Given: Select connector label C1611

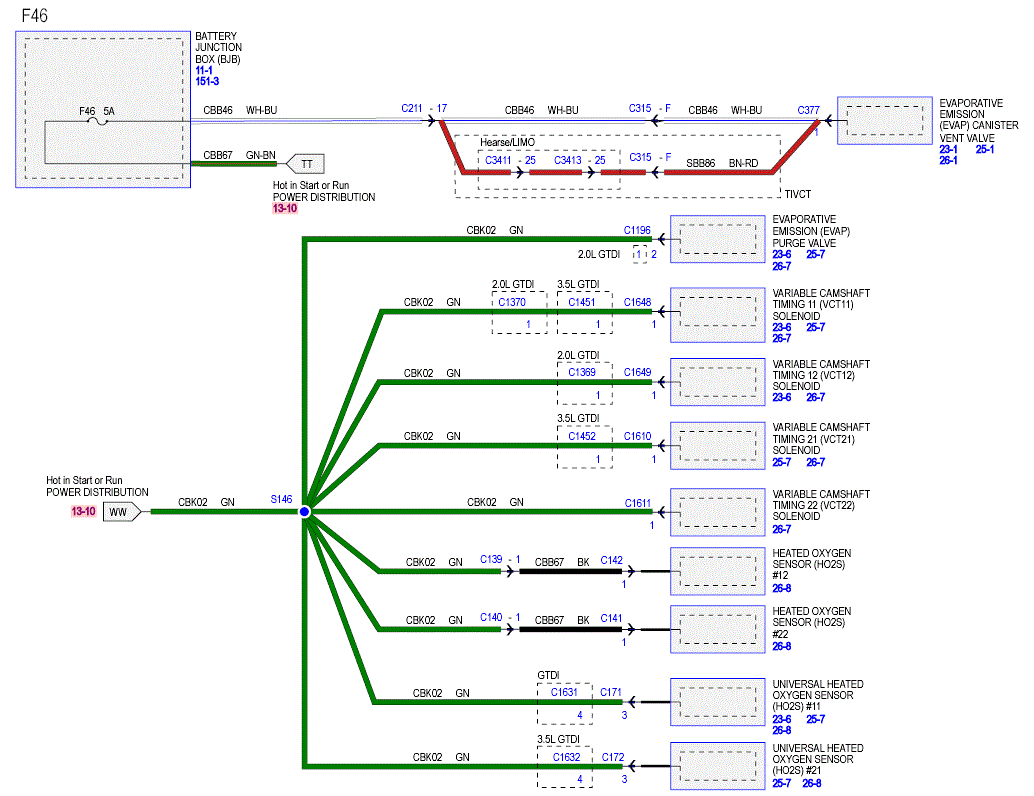Looking at the screenshot, I should click(638, 503).
